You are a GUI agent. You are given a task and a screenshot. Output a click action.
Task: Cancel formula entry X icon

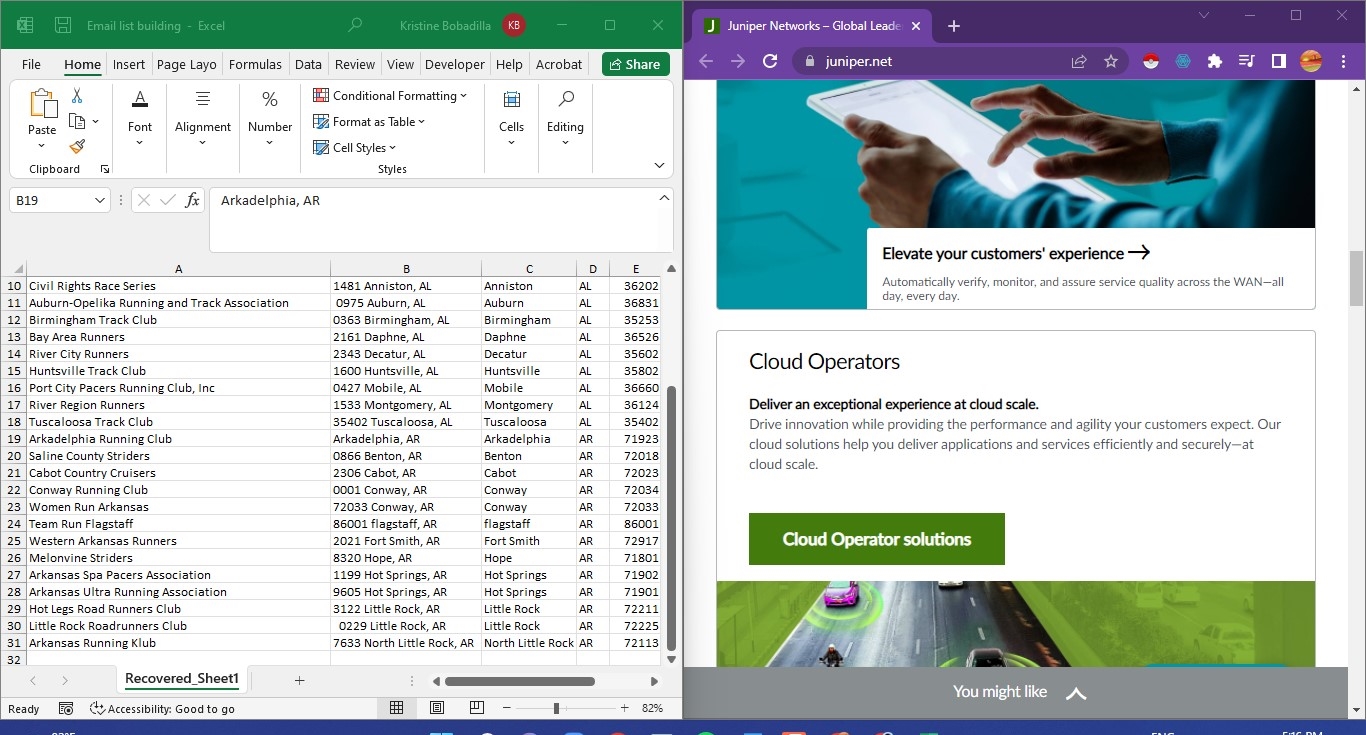click(x=143, y=200)
